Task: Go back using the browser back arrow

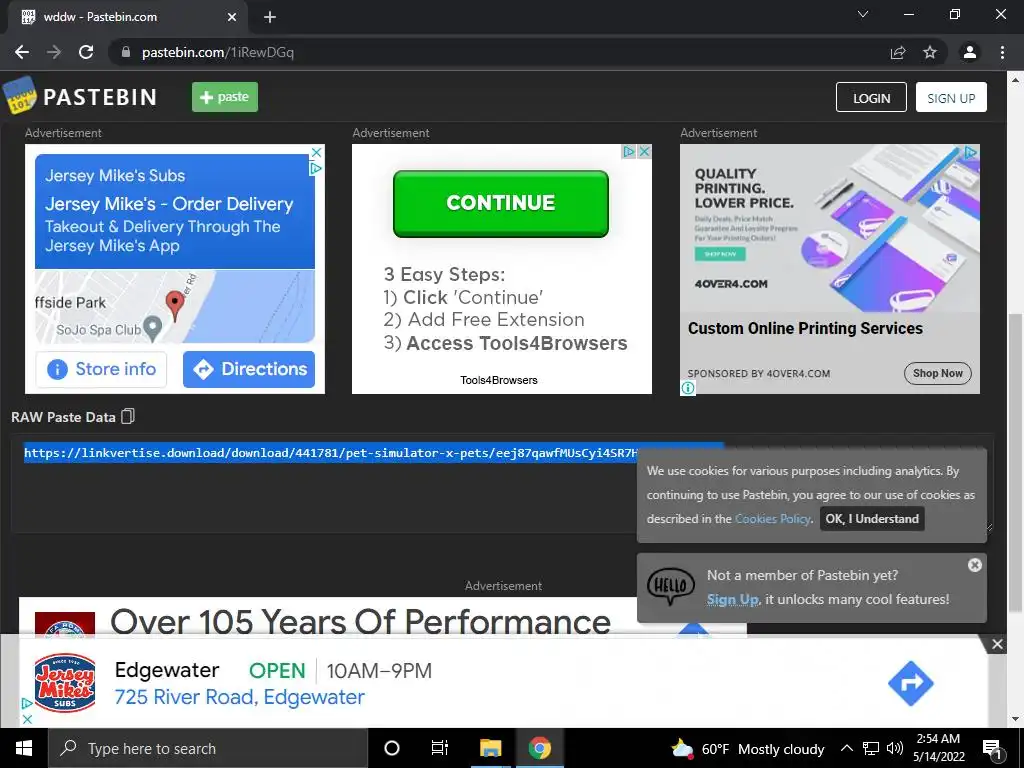Action: coord(22,52)
